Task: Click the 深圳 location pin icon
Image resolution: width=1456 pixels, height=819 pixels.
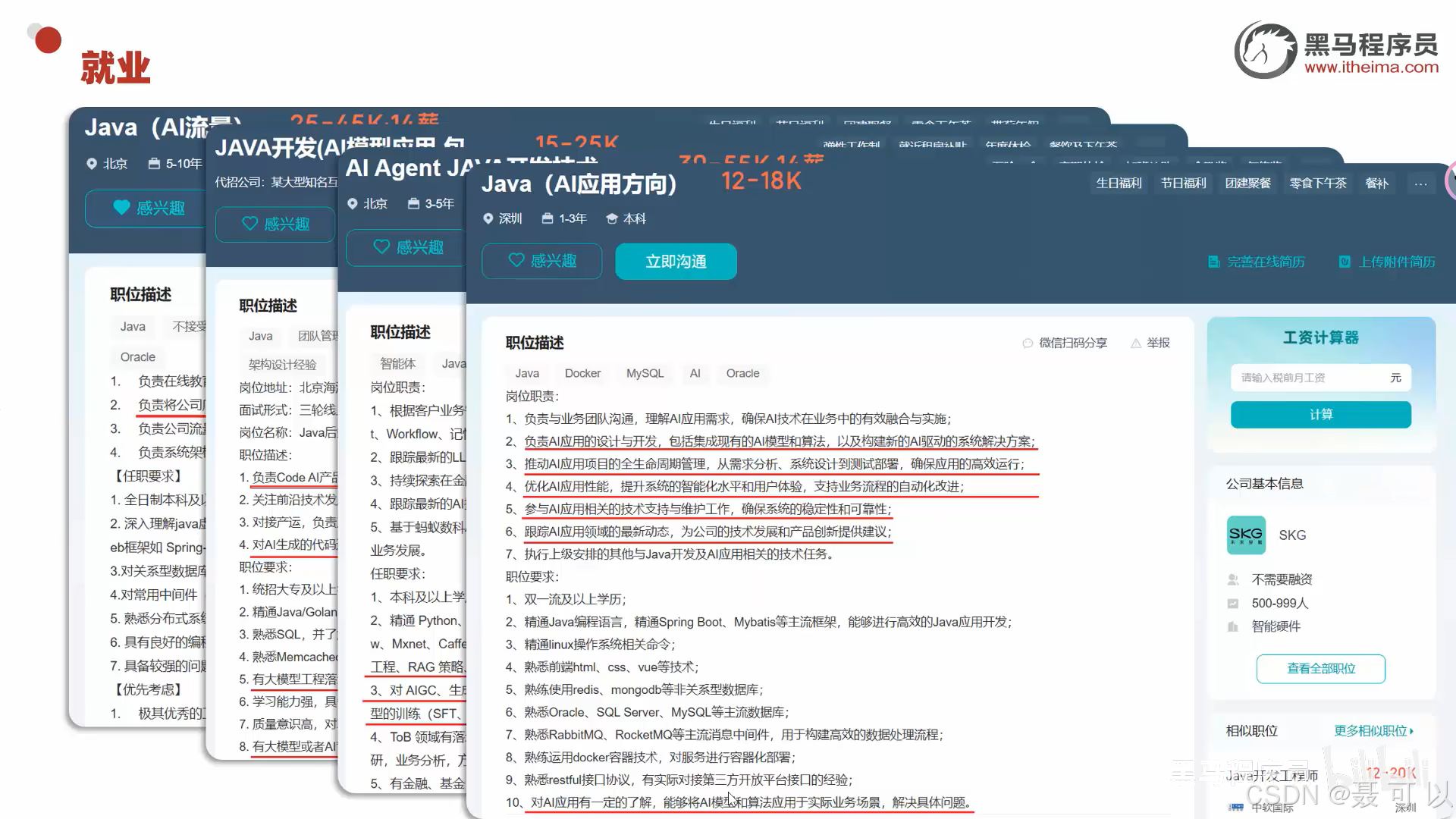Action: [x=488, y=218]
